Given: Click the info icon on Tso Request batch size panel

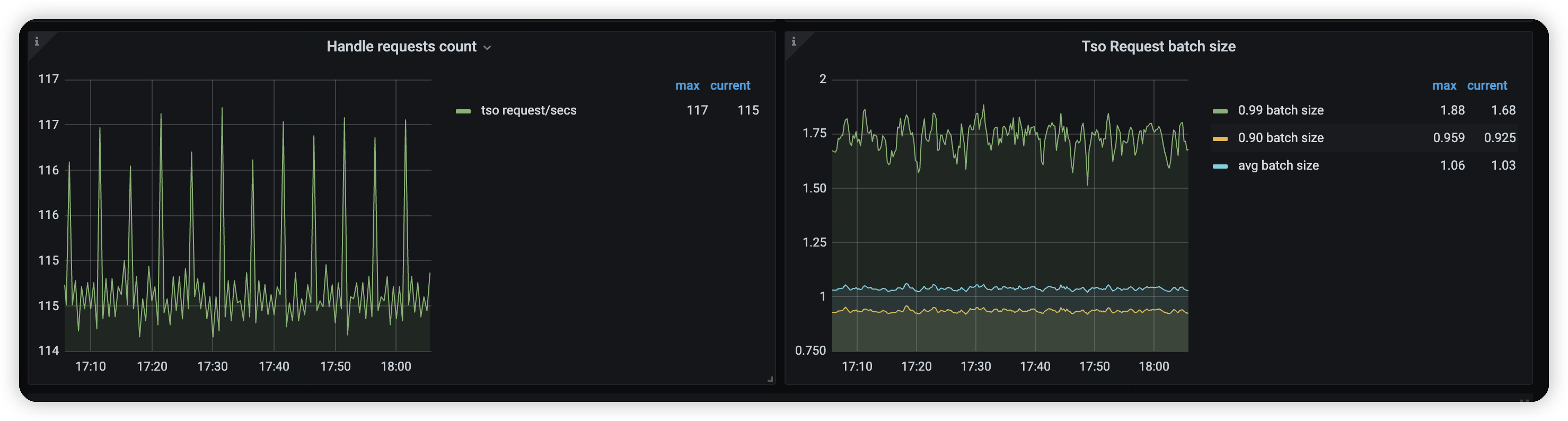Looking at the screenshot, I should (x=794, y=41).
